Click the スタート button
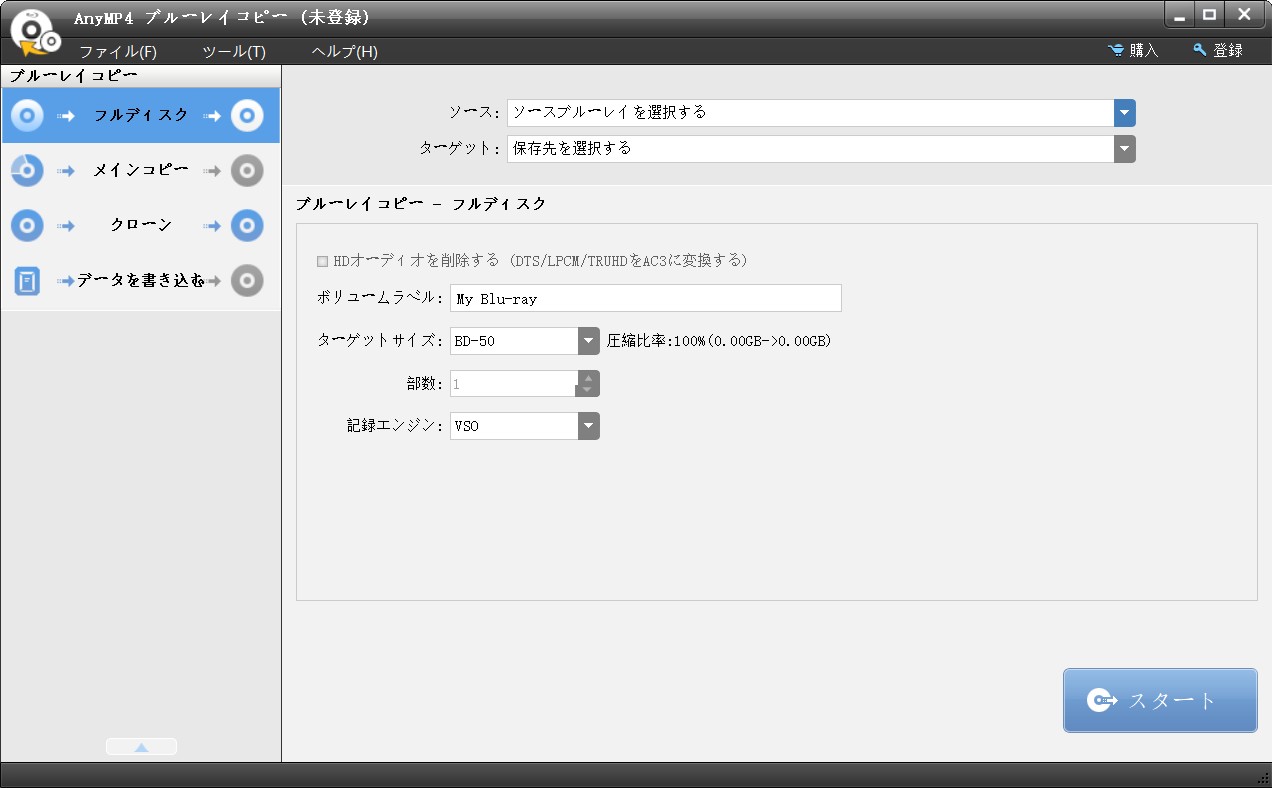The height and width of the screenshot is (788, 1272). tap(1160, 700)
